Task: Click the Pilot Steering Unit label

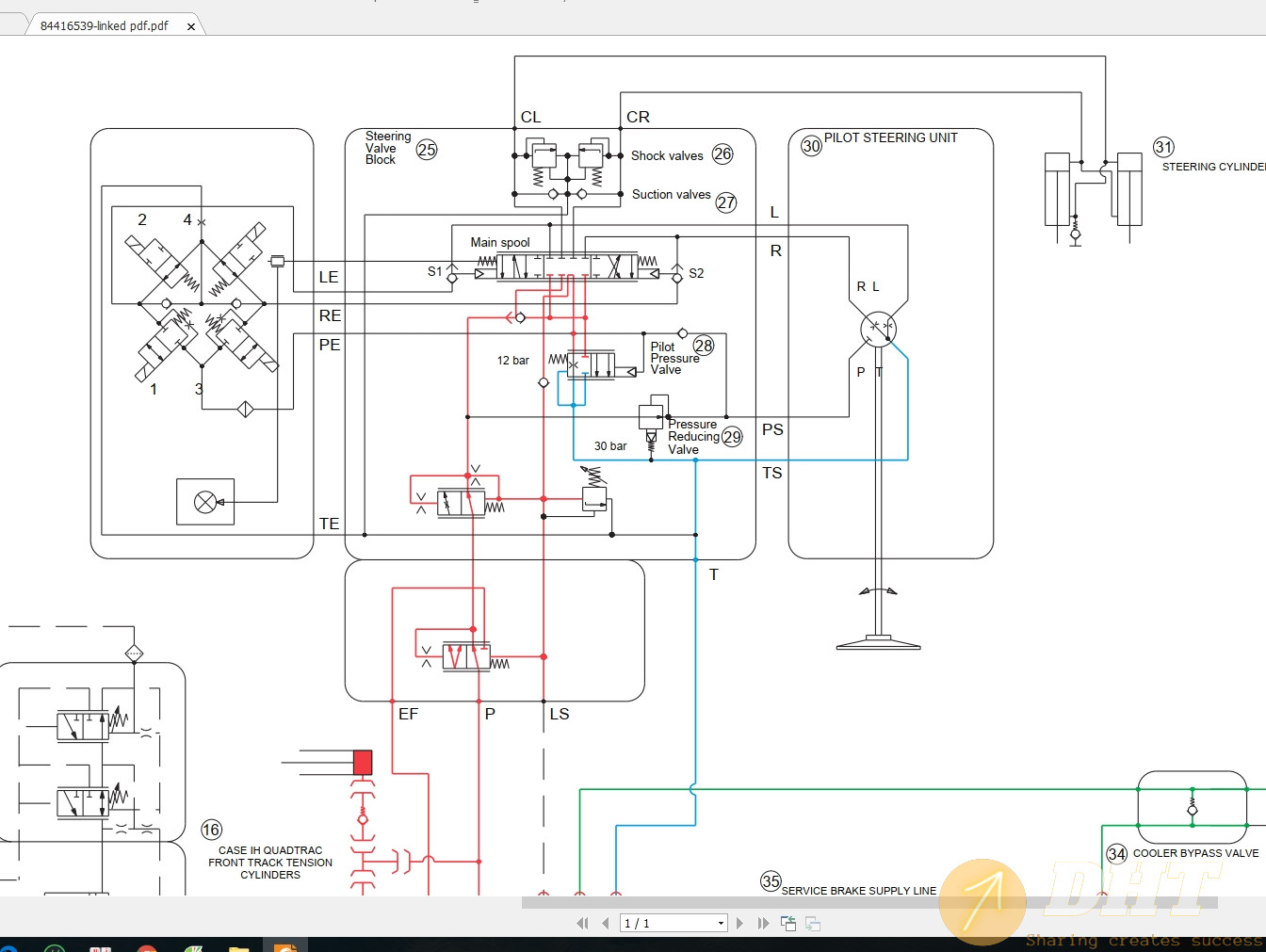Action: [x=891, y=137]
